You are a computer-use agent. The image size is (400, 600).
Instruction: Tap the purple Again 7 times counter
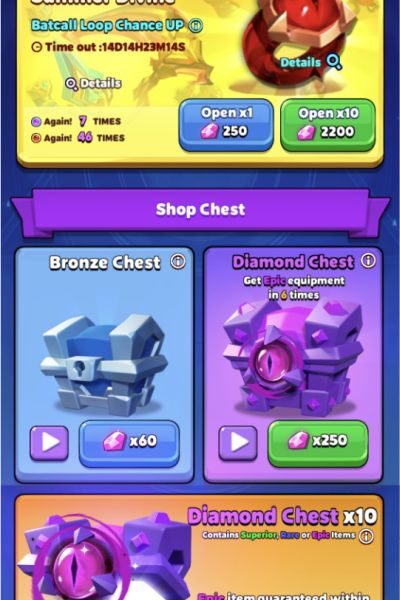(76, 121)
